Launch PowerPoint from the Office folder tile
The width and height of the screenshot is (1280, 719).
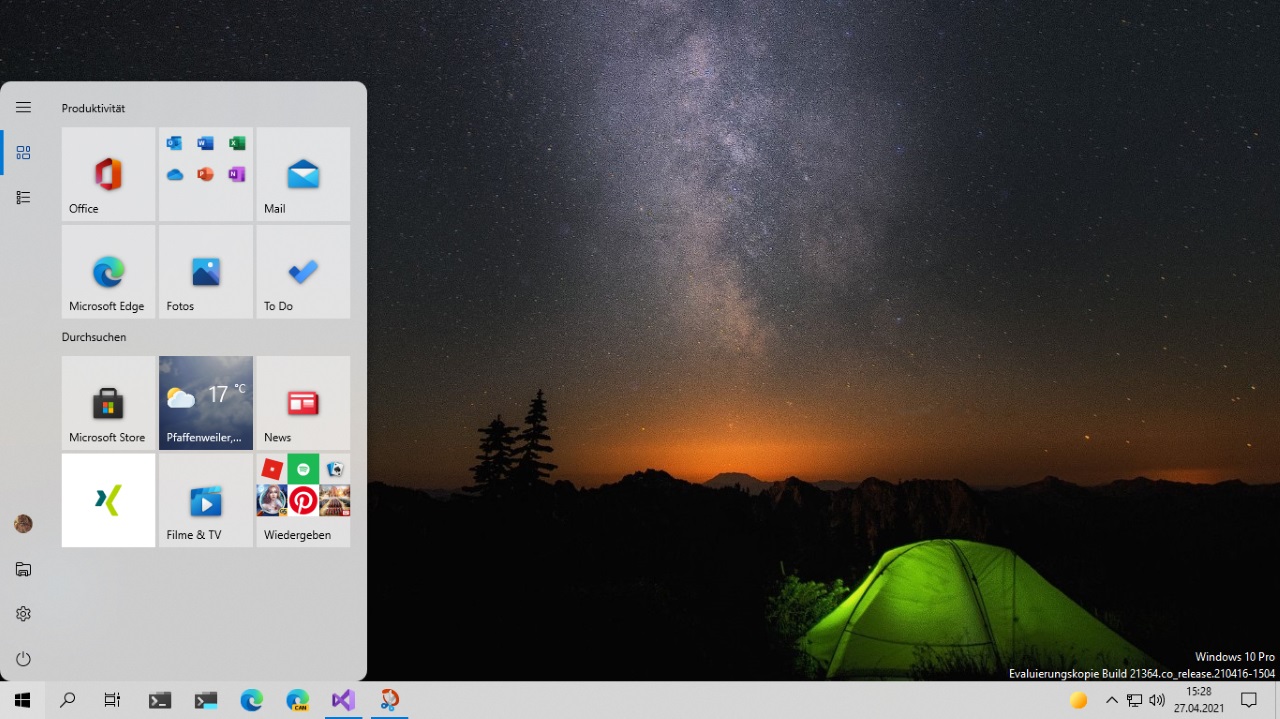(206, 174)
